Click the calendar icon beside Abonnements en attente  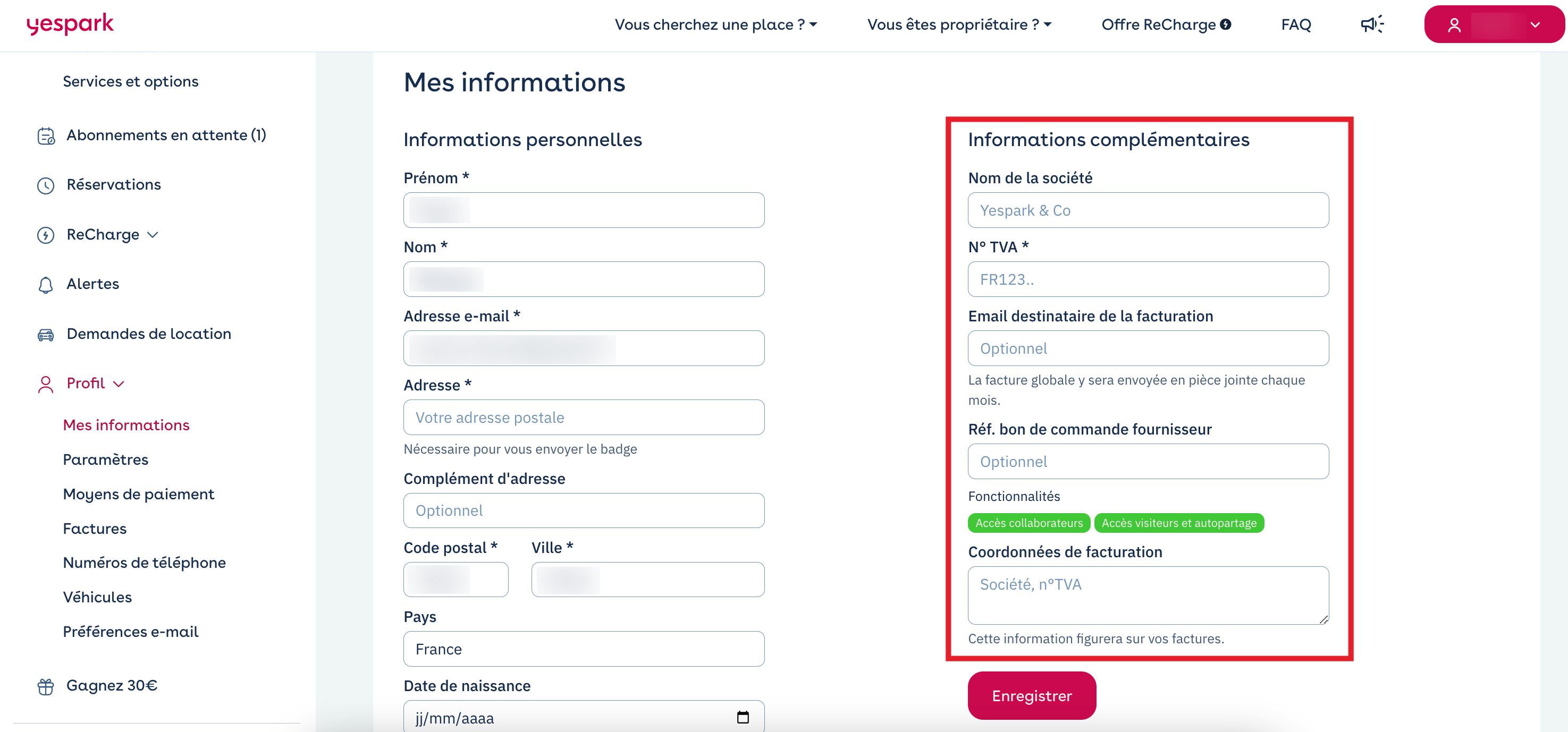[46, 135]
